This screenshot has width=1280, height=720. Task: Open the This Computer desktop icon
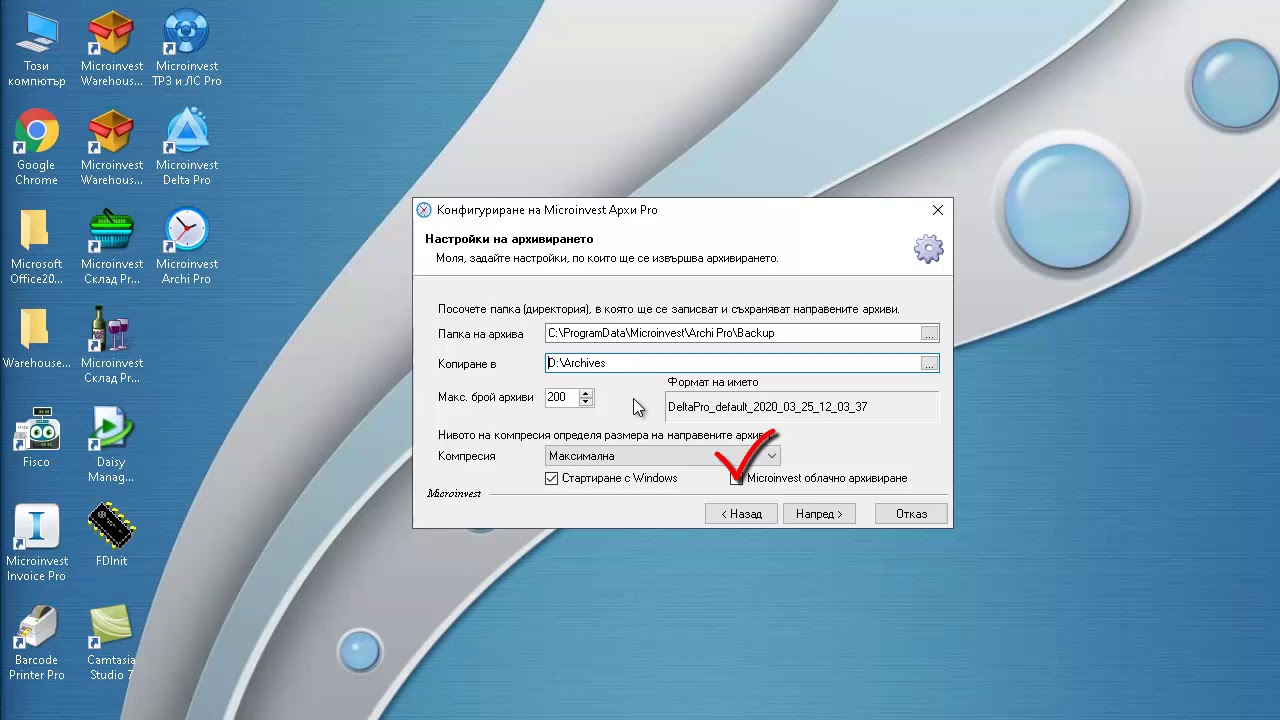(x=36, y=49)
